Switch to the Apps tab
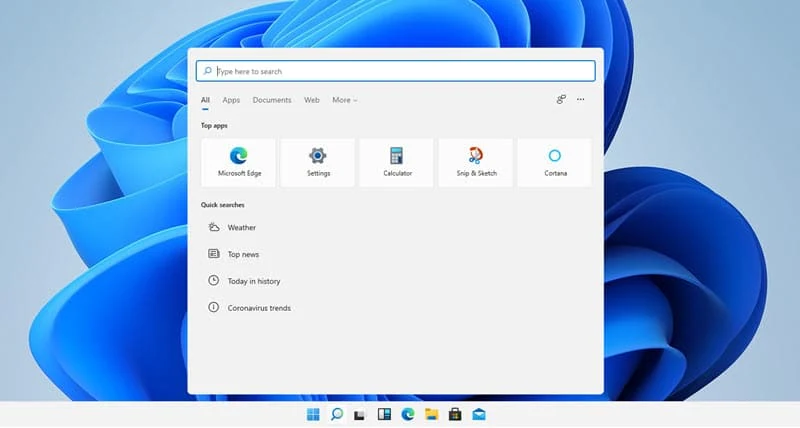The width and height of the screenshot is (800, 428). (x=231, y=100)
